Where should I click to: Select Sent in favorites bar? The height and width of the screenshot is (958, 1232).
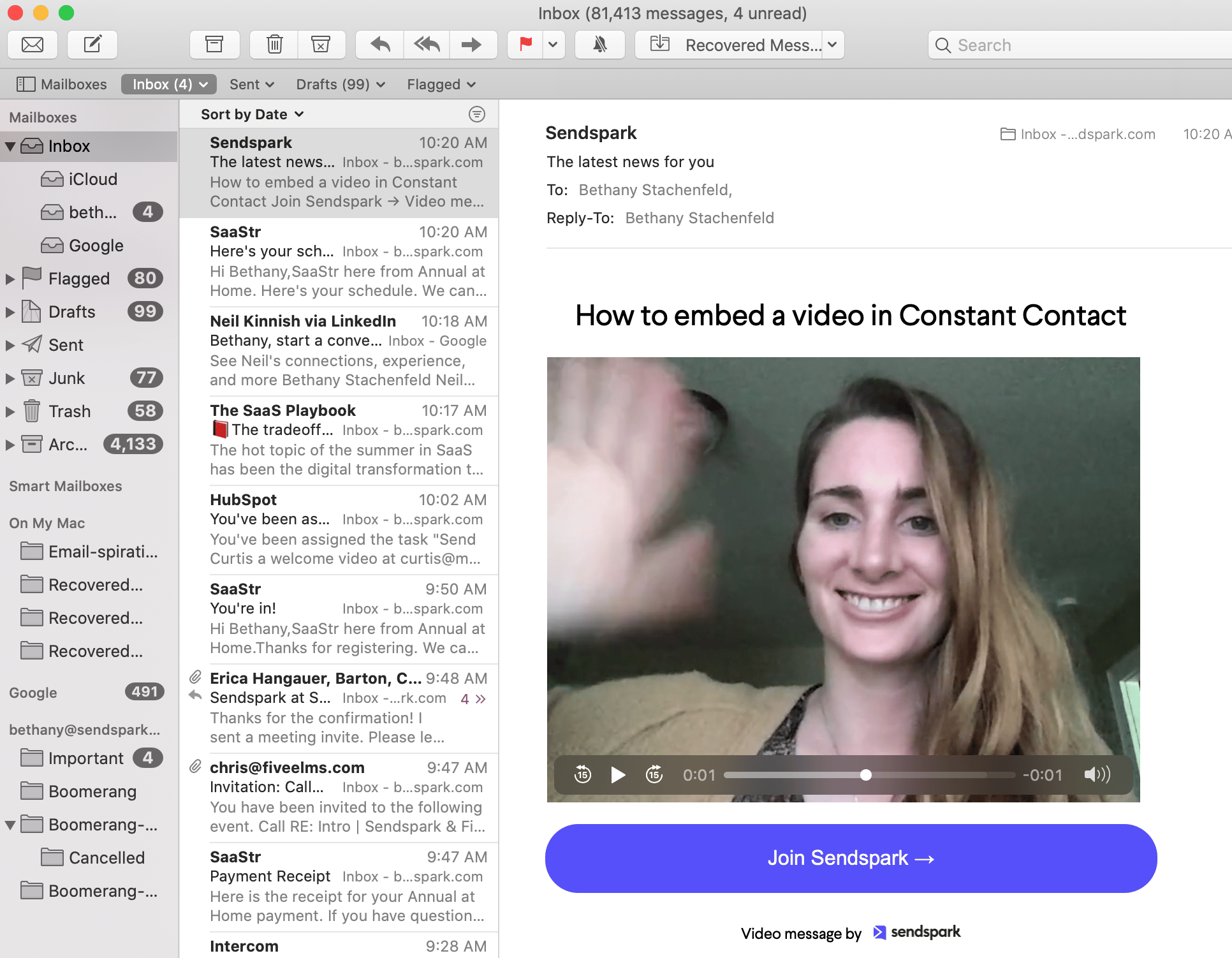(251, 84)
